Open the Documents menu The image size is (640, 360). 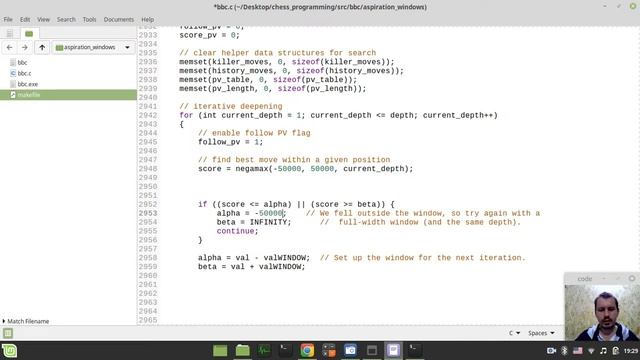[x=118, y=19]
